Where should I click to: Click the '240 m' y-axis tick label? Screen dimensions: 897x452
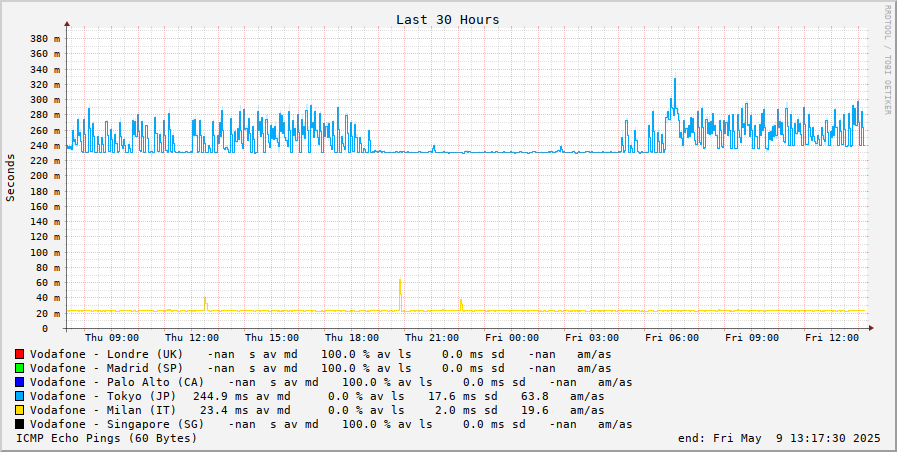click(44, 146)
